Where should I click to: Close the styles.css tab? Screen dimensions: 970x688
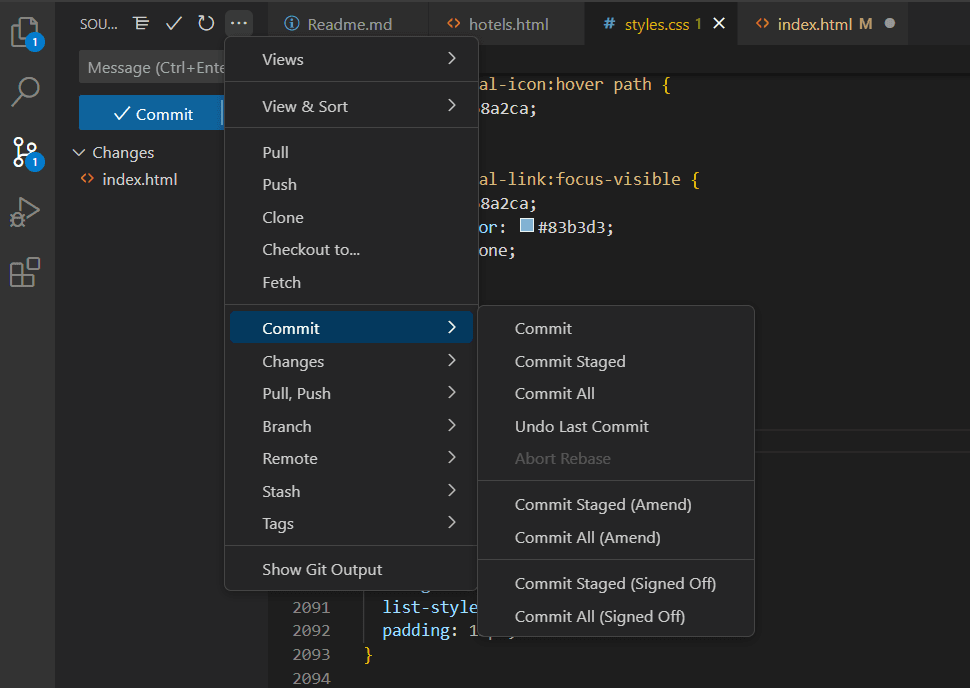[x=719, y=24]
